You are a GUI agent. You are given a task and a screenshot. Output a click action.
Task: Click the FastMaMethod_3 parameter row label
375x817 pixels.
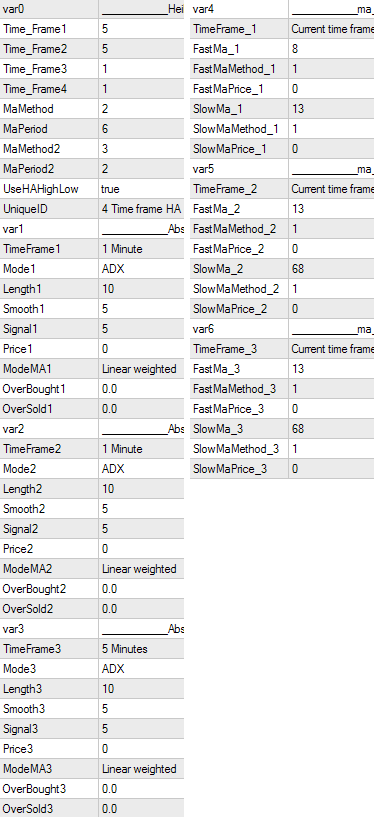[x=239, y=389]
